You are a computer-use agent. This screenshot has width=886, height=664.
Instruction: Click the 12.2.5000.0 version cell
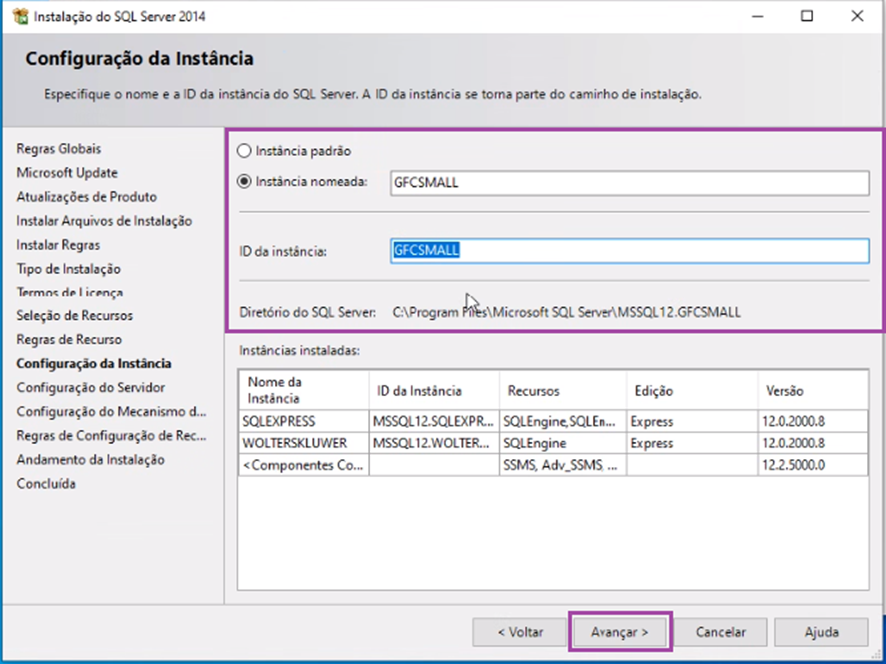coord(813,465)
